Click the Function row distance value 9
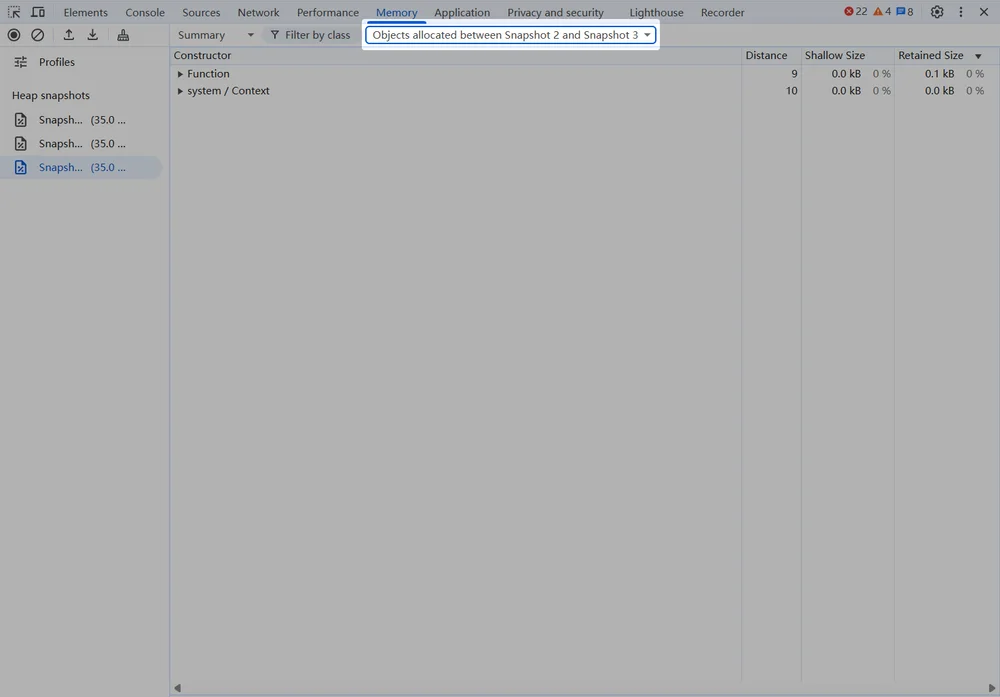The height and width of the screenshot is (697, 1000). click(794, 74)
